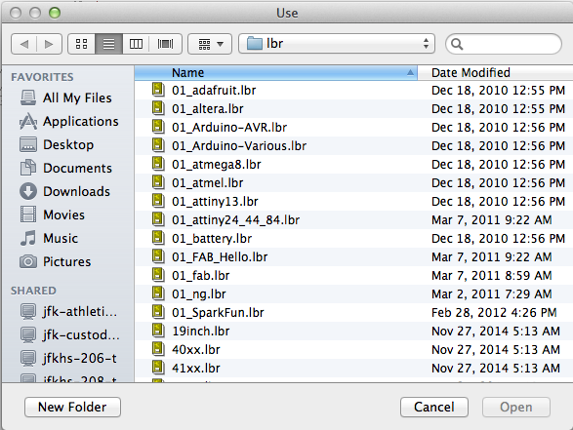Screen dimensions: 573x430
Task: Select 01_adafruit.lbr file icon
Action: point(158,90)
